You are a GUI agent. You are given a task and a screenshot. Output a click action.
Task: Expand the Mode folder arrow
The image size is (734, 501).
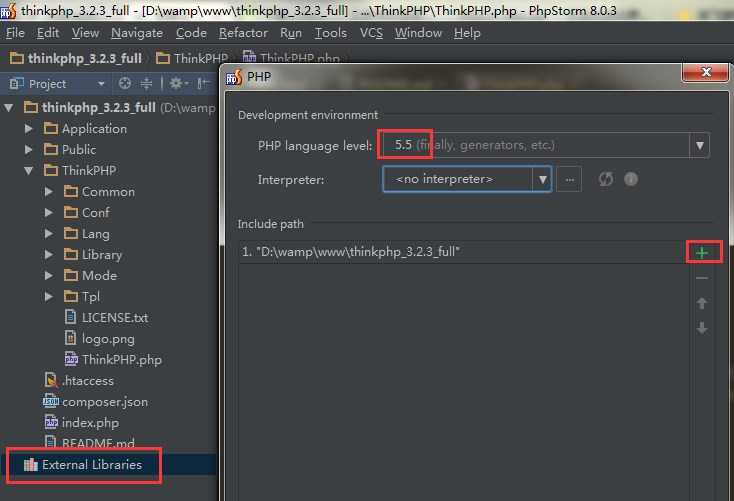(x=49, y=275)
